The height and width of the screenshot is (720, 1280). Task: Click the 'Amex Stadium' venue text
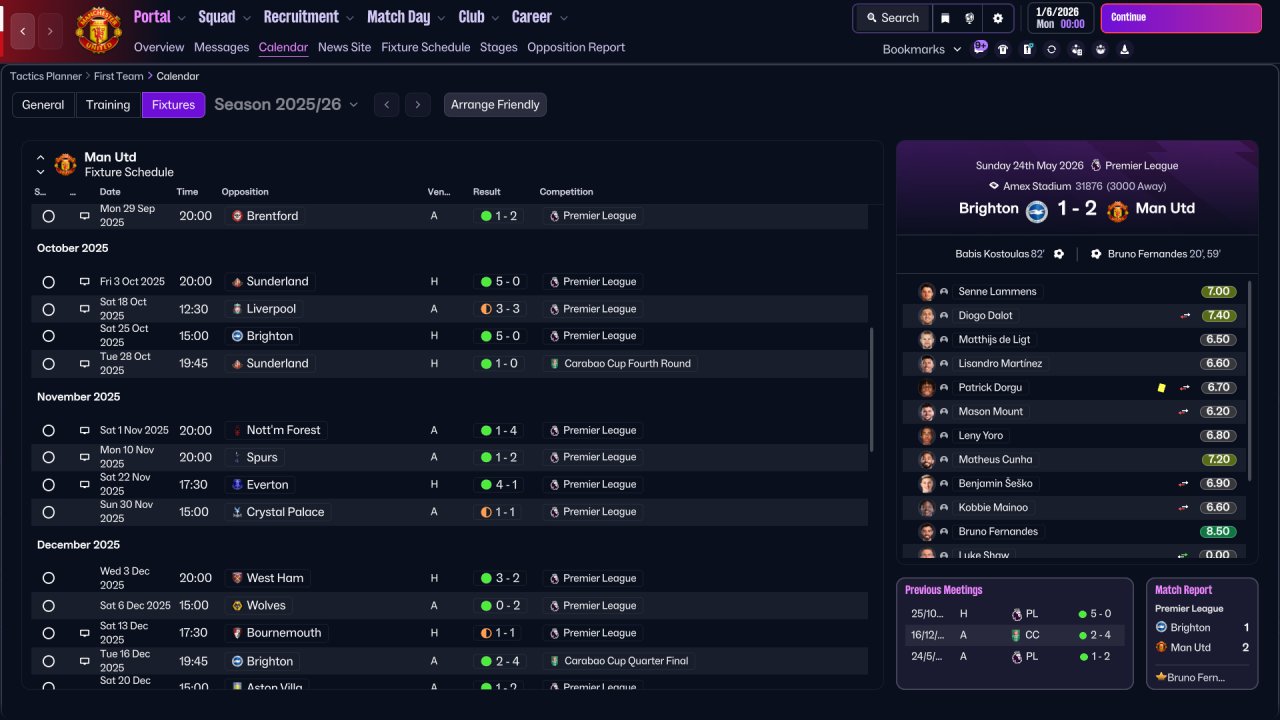[1036, 186]
